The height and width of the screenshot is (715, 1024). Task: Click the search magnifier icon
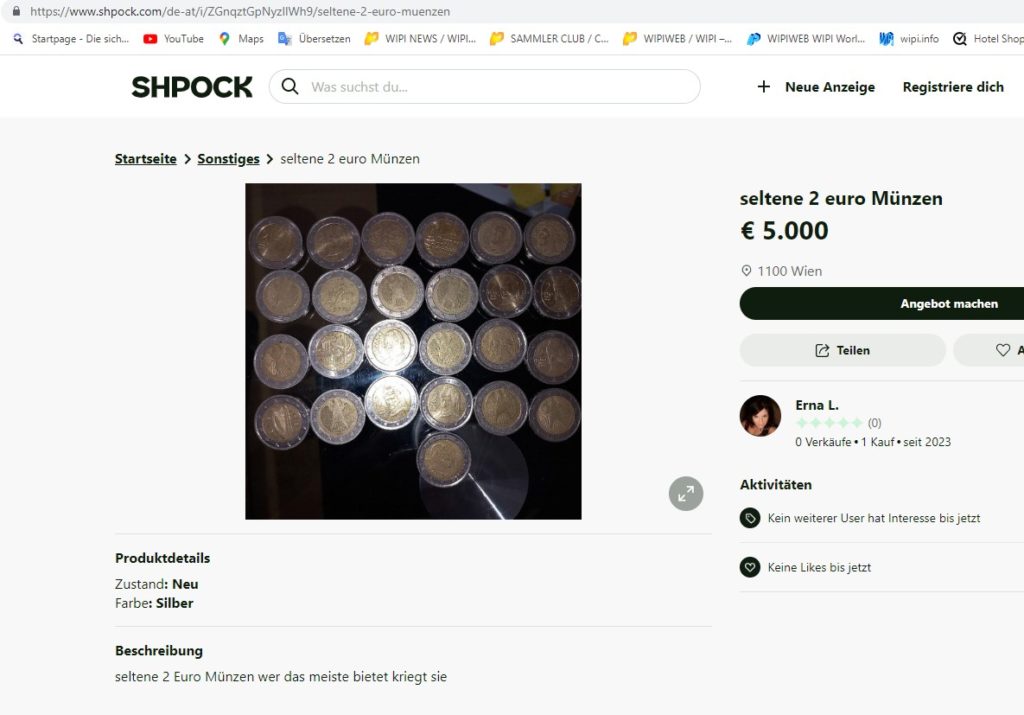(x=290, y=87)
